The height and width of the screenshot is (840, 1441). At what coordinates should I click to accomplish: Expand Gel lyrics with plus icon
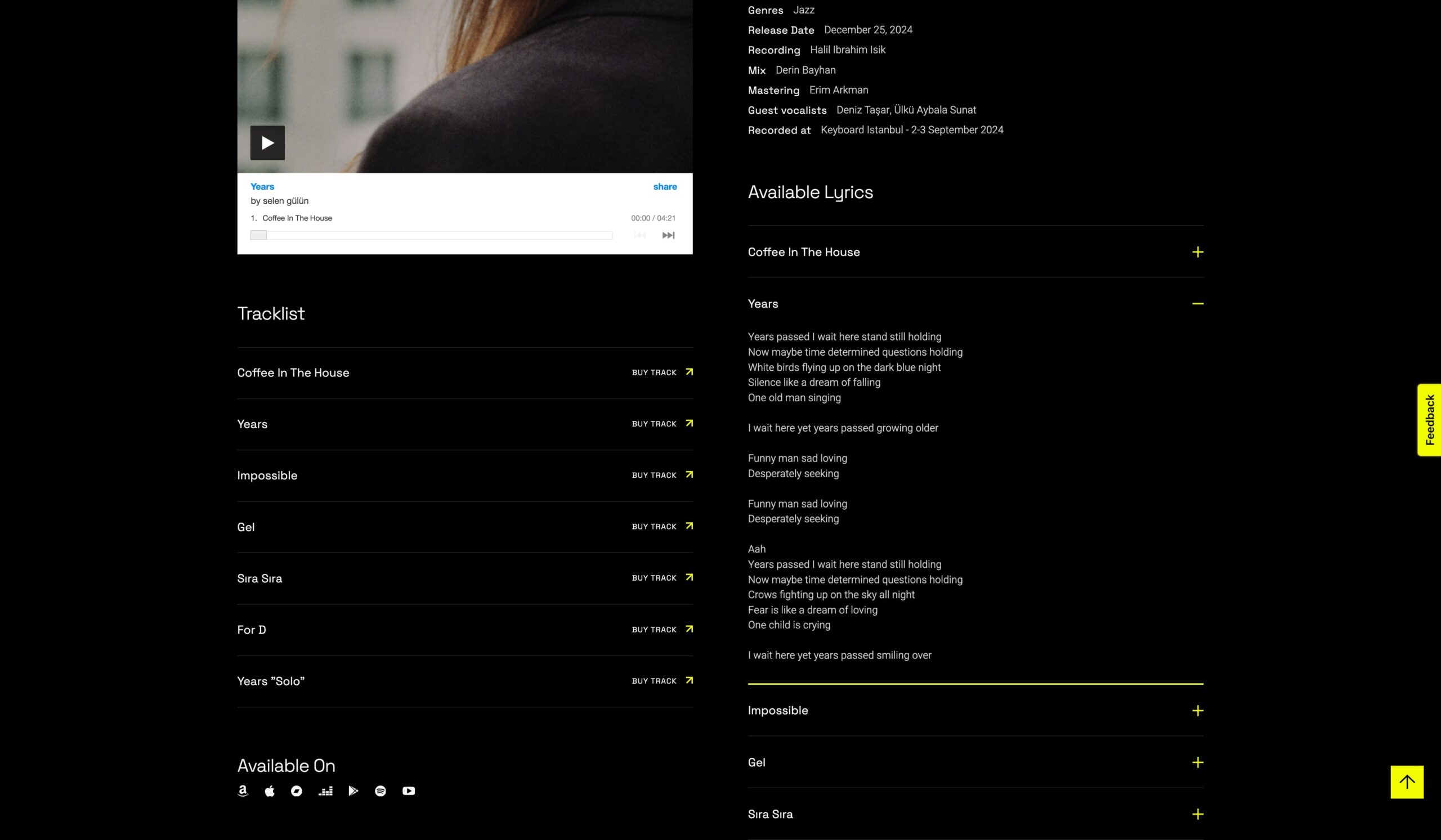(x=1197, y=762)
